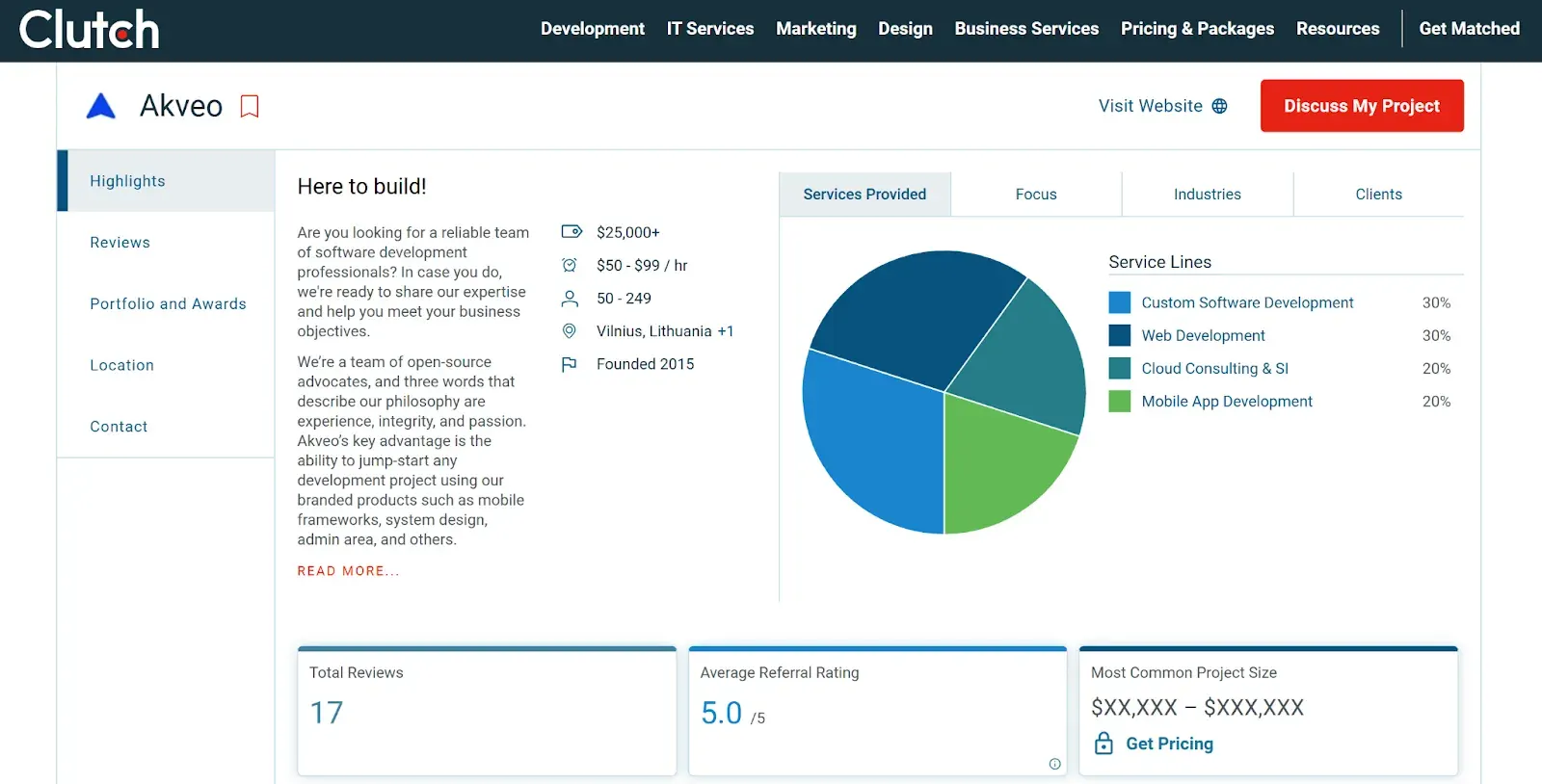Switch to the Focus tab

pos(1036,195)
